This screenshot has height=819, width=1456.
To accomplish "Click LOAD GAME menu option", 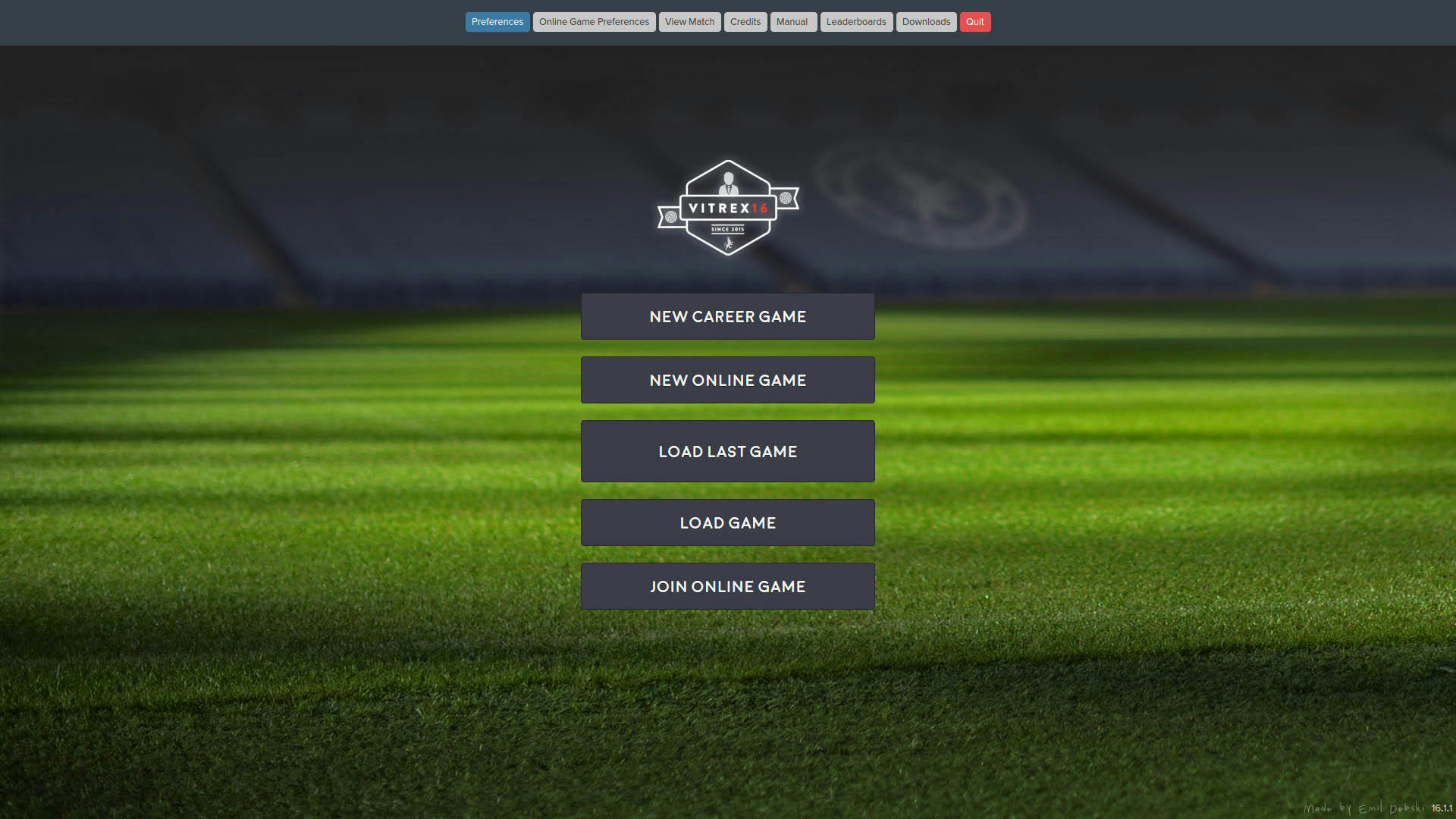I will (x=728, y=522).
